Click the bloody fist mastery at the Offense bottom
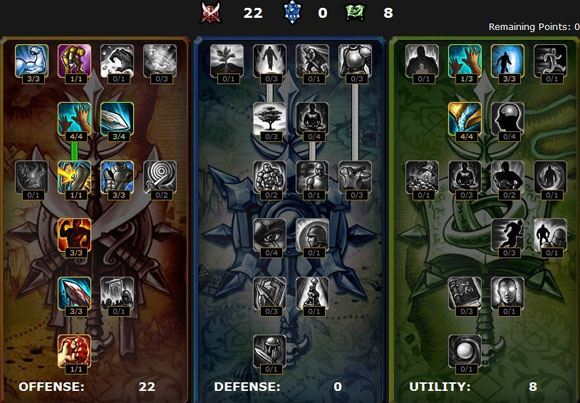This screenshot has height=403, width=580. coord(74,351)
